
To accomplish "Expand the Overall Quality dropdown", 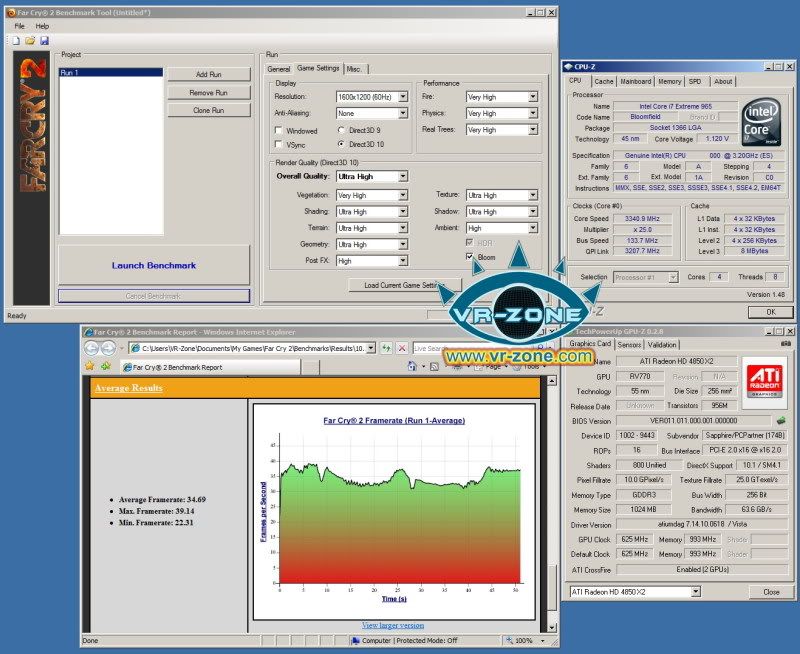I will [x=403, y=176].
